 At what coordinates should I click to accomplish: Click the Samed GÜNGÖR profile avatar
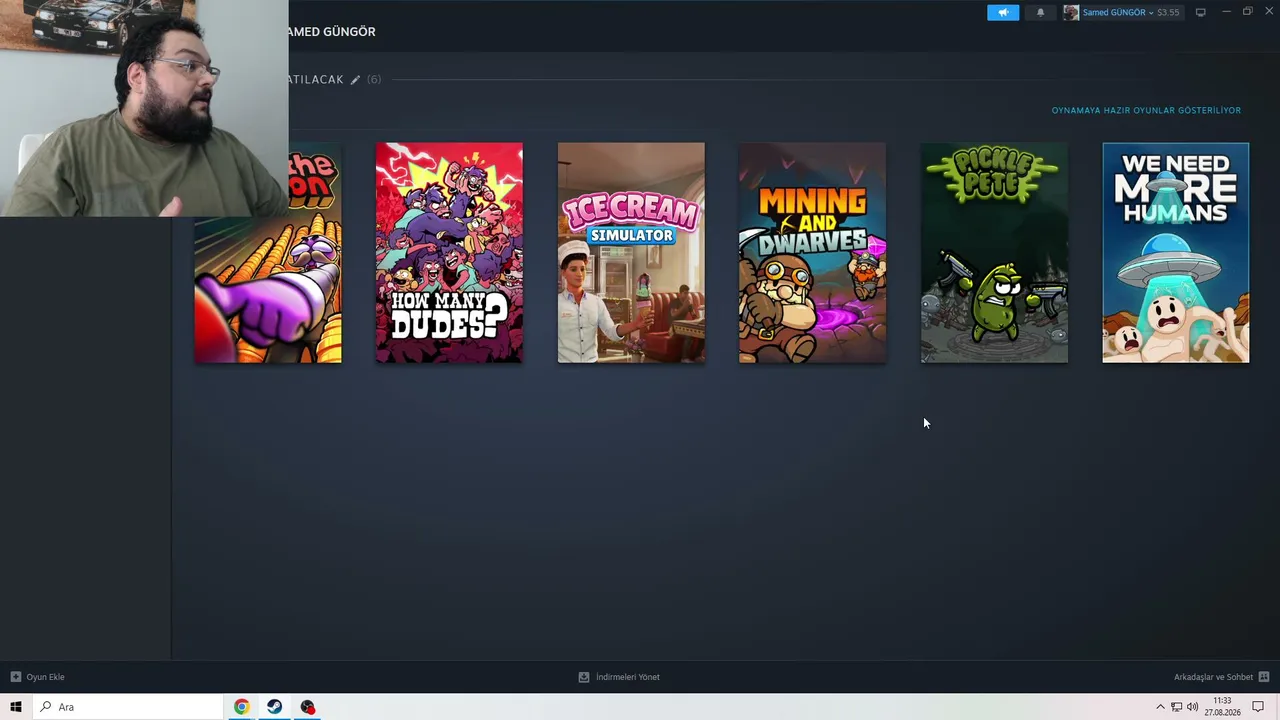point(1071,12)
